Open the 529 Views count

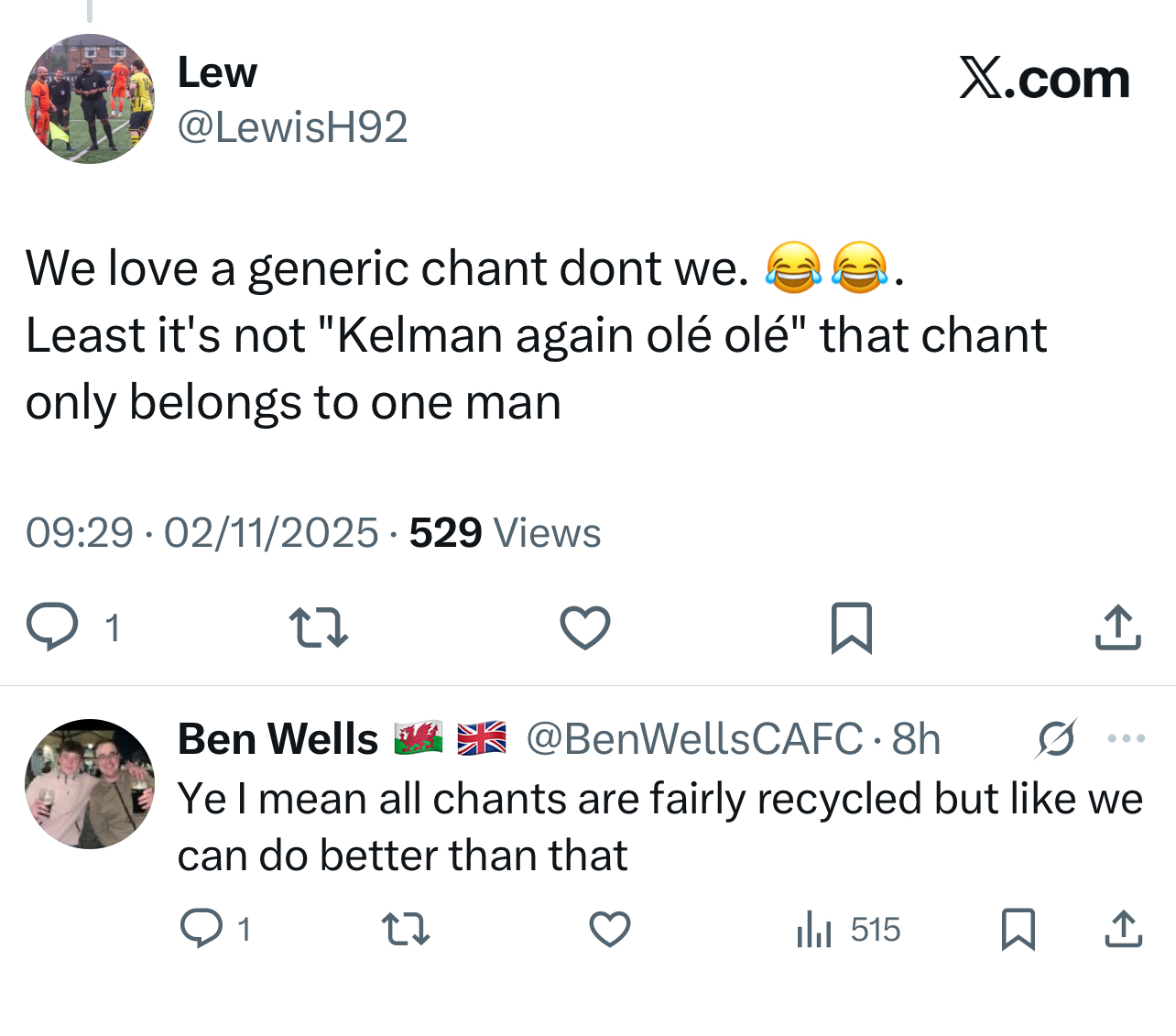pyautogui.click(x=505, y=533)
